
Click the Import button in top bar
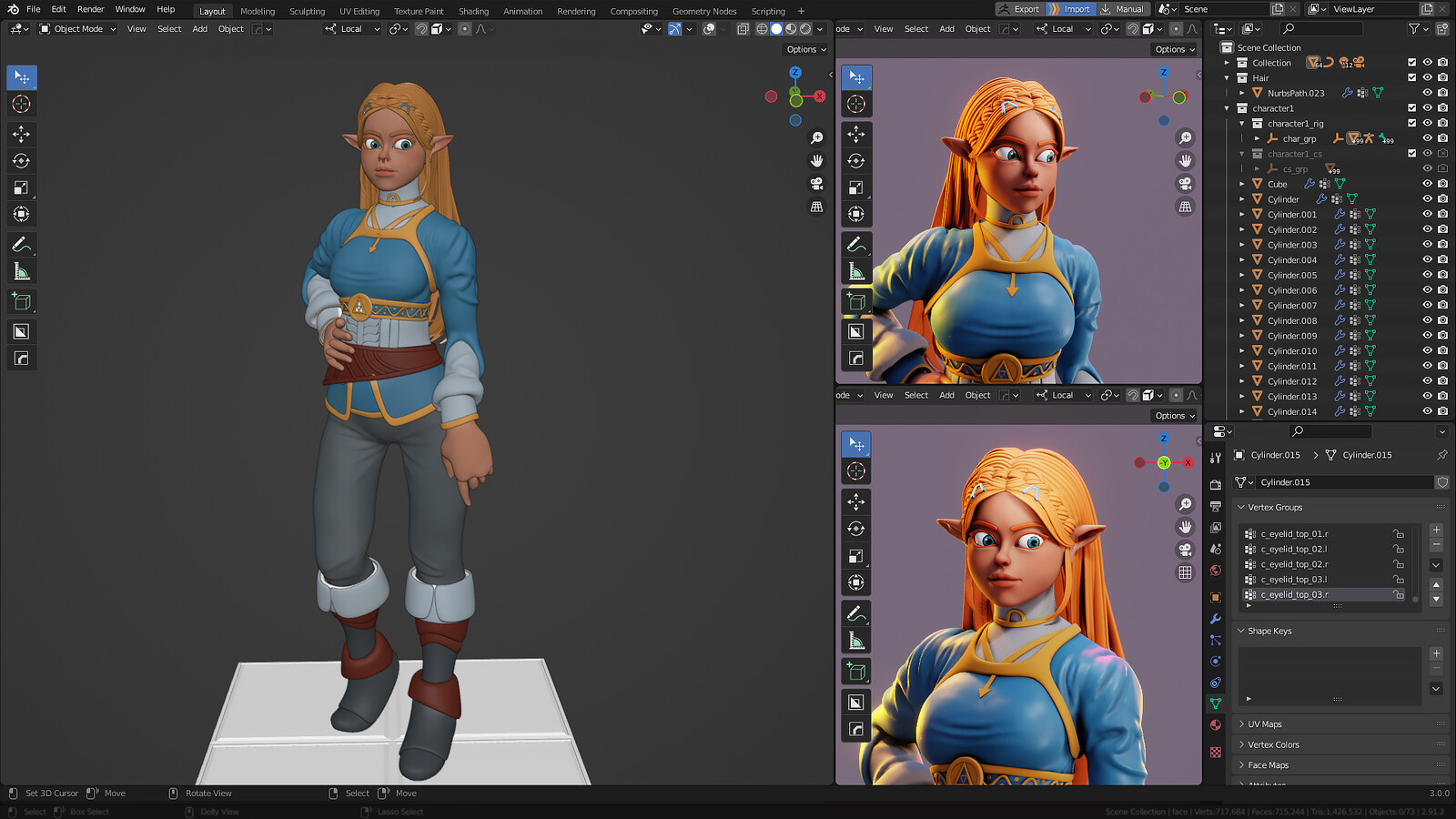pos(1070,9)
